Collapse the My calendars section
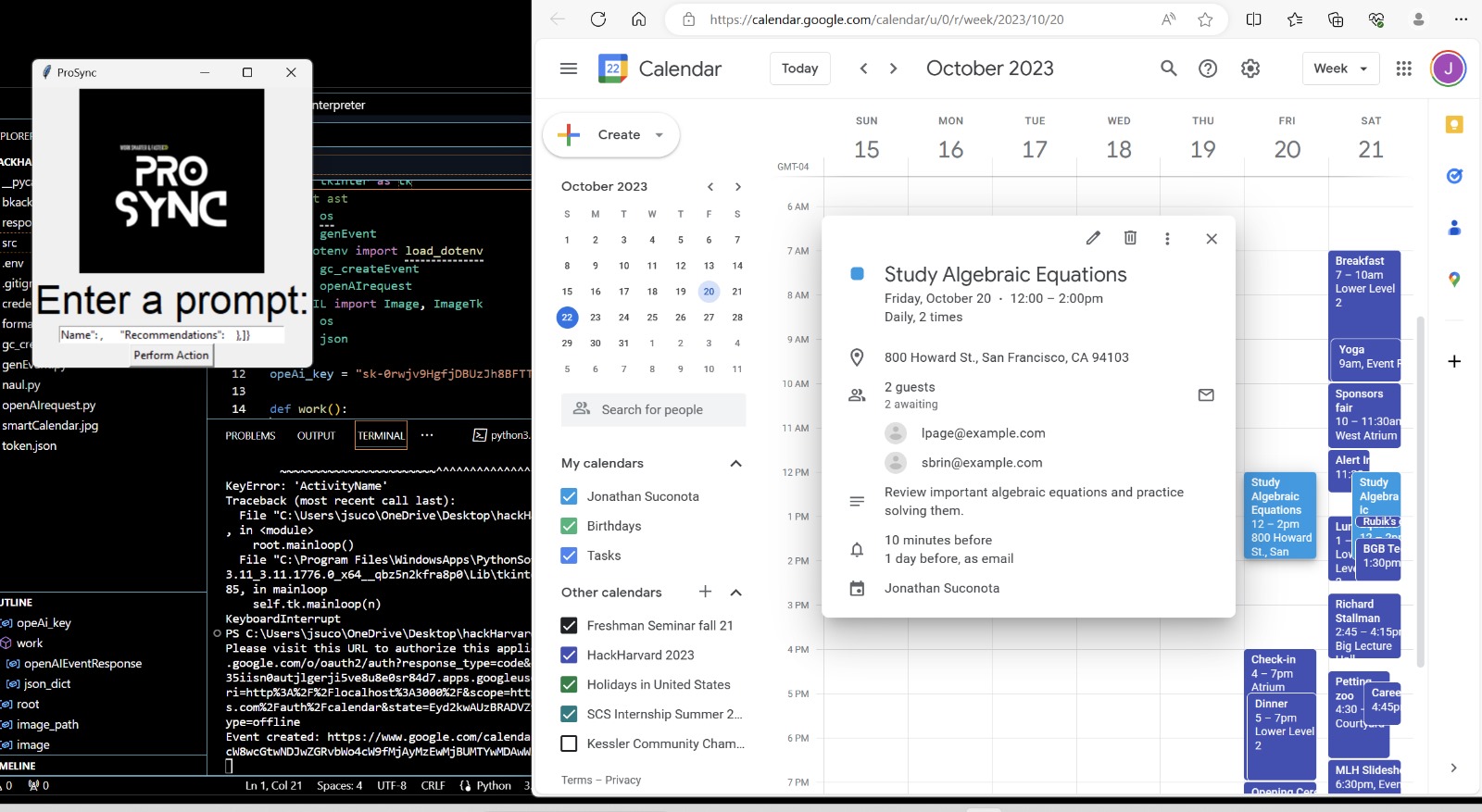Screen dimensions: 1482x812 pos(736,464)
